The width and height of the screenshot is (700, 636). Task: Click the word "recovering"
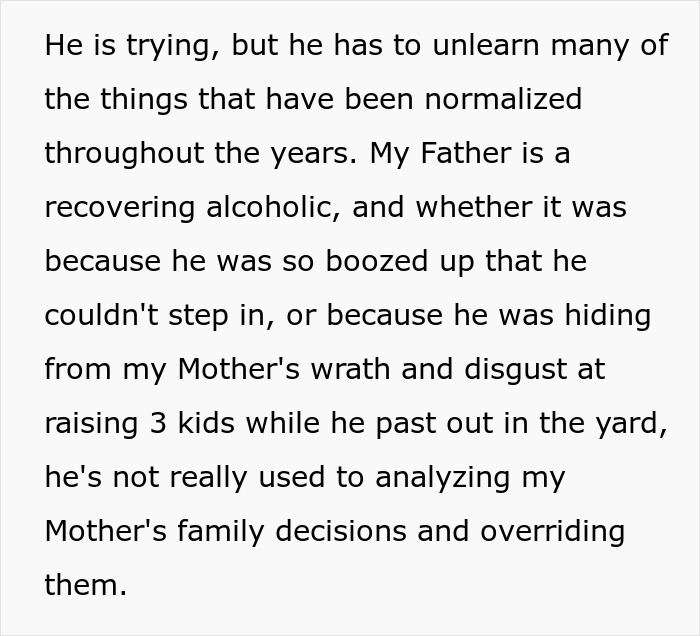[119, 208]
